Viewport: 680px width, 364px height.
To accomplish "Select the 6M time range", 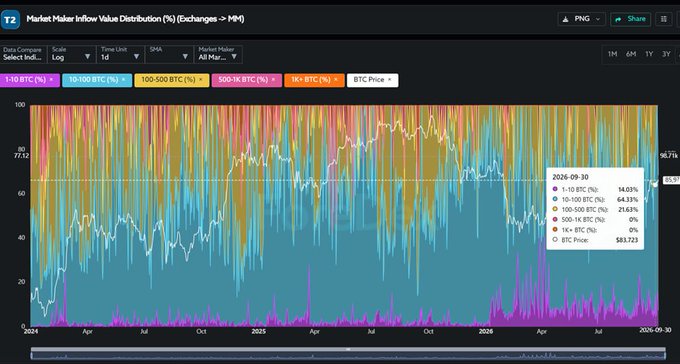I will coord(631,54).
